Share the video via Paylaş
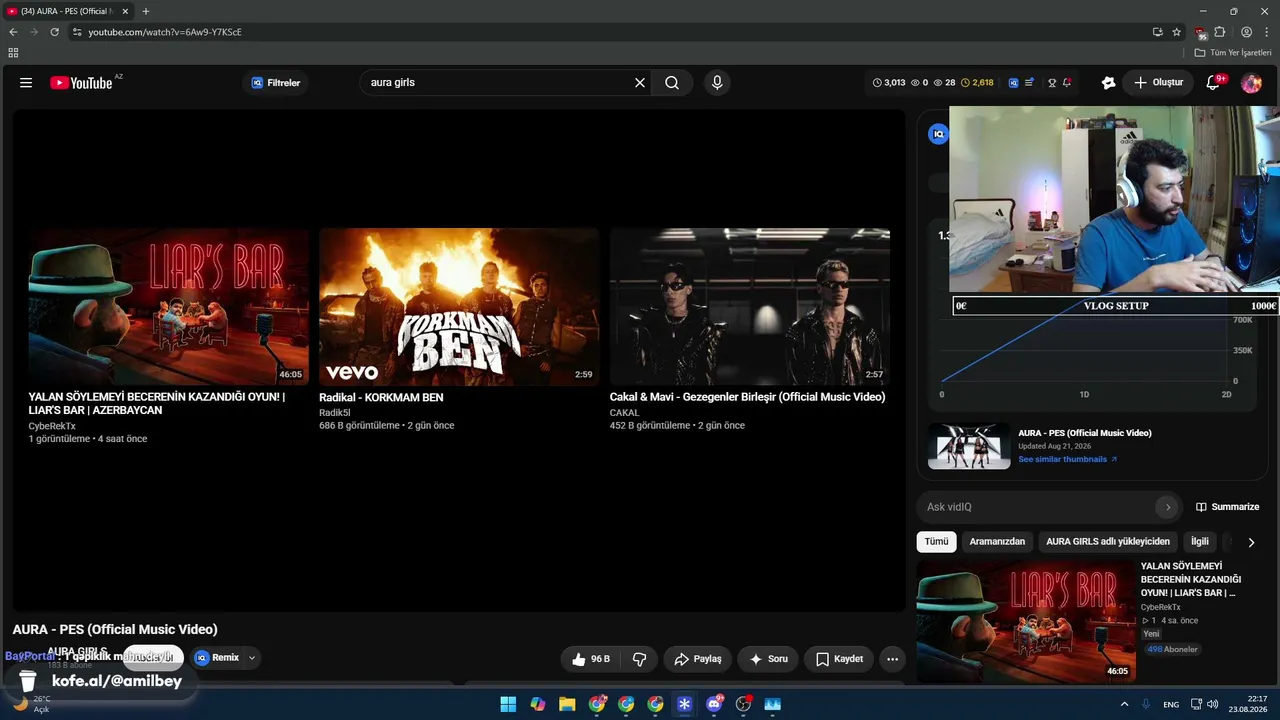Screen dimensions: 1280x720 (697, 659)
